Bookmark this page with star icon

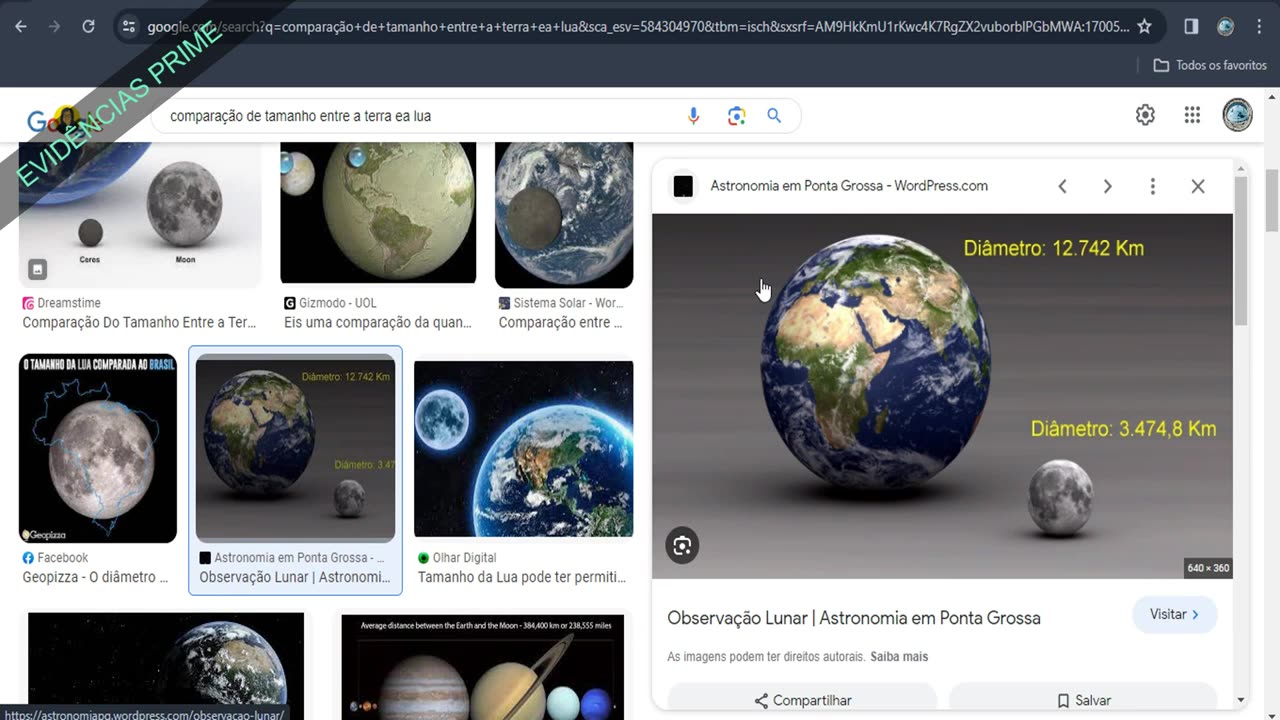tap(1145, 27)
